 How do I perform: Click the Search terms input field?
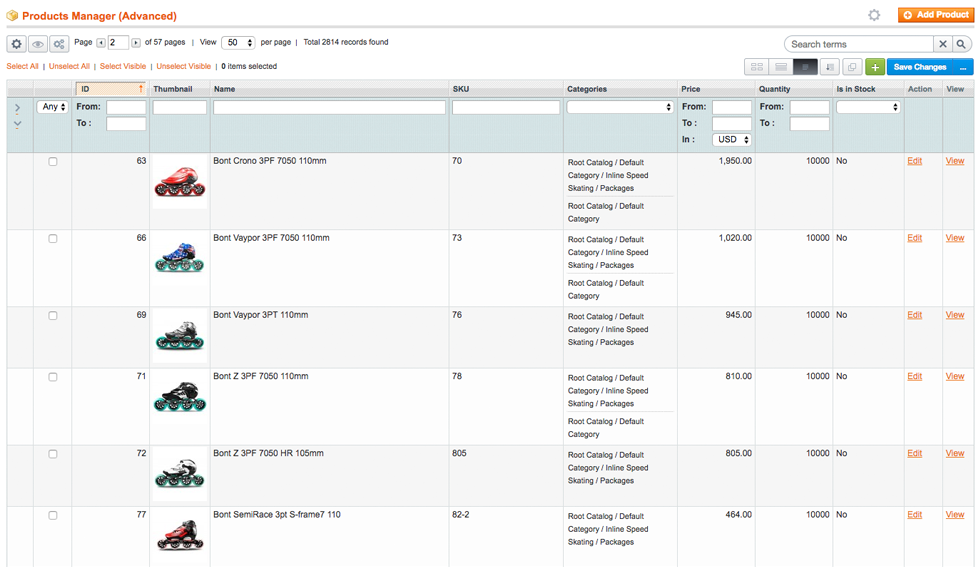(859, 44)
